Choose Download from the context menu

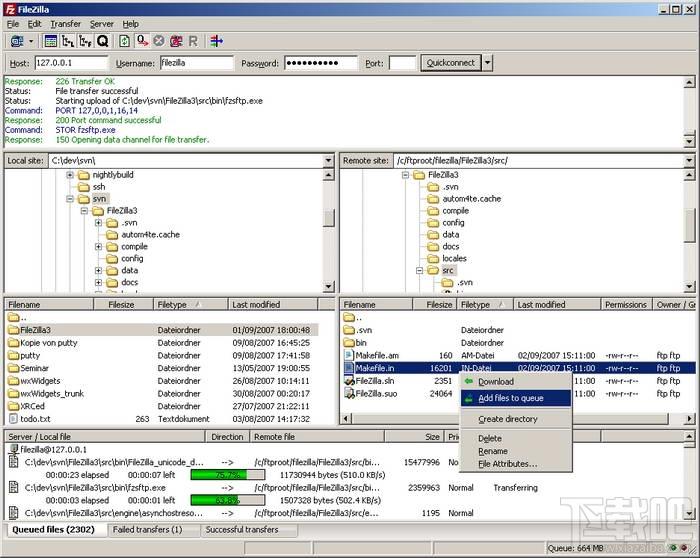point(516,382)
